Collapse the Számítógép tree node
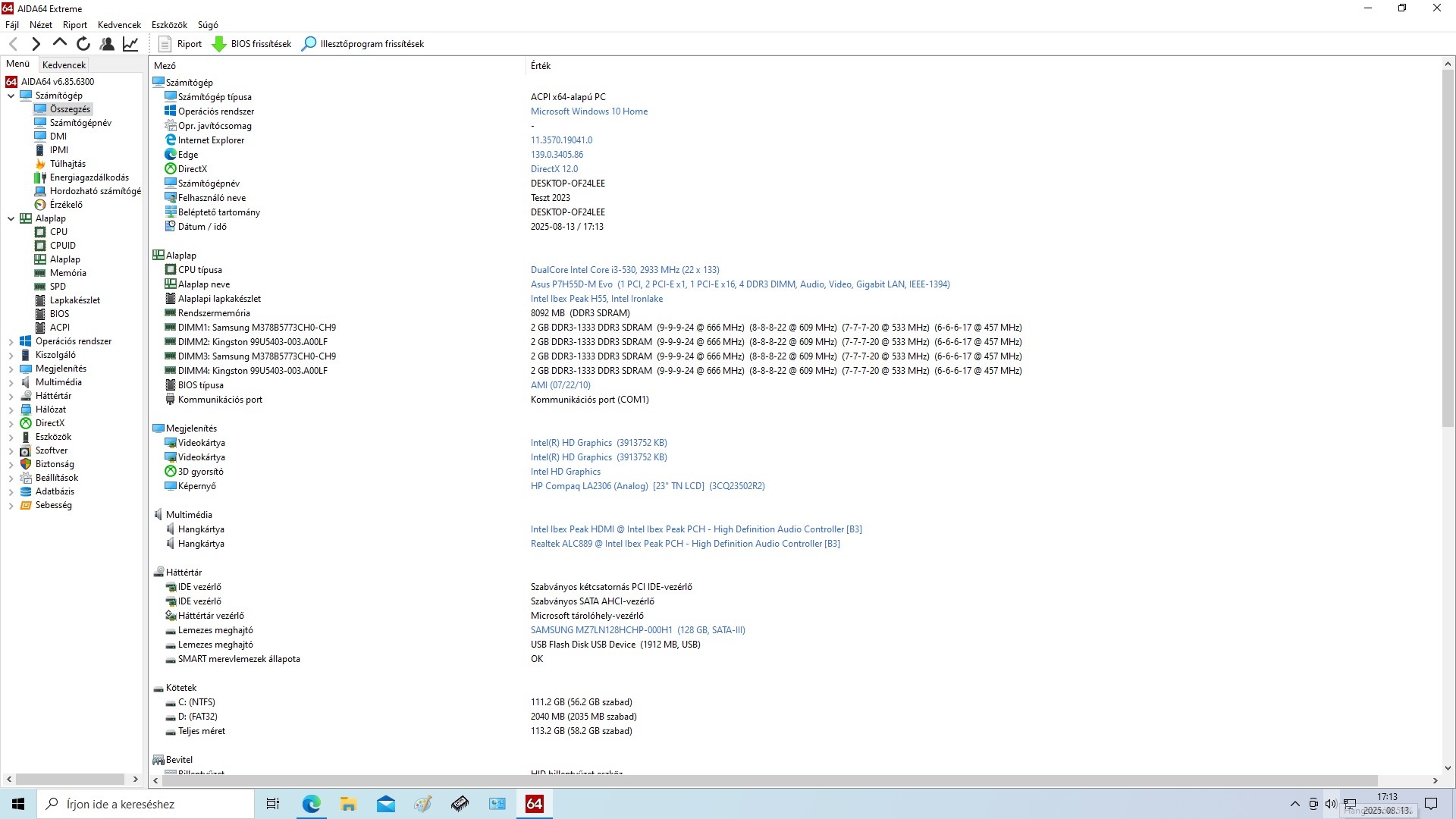This screenshot has width=1456, height=819. pos(11,96)
